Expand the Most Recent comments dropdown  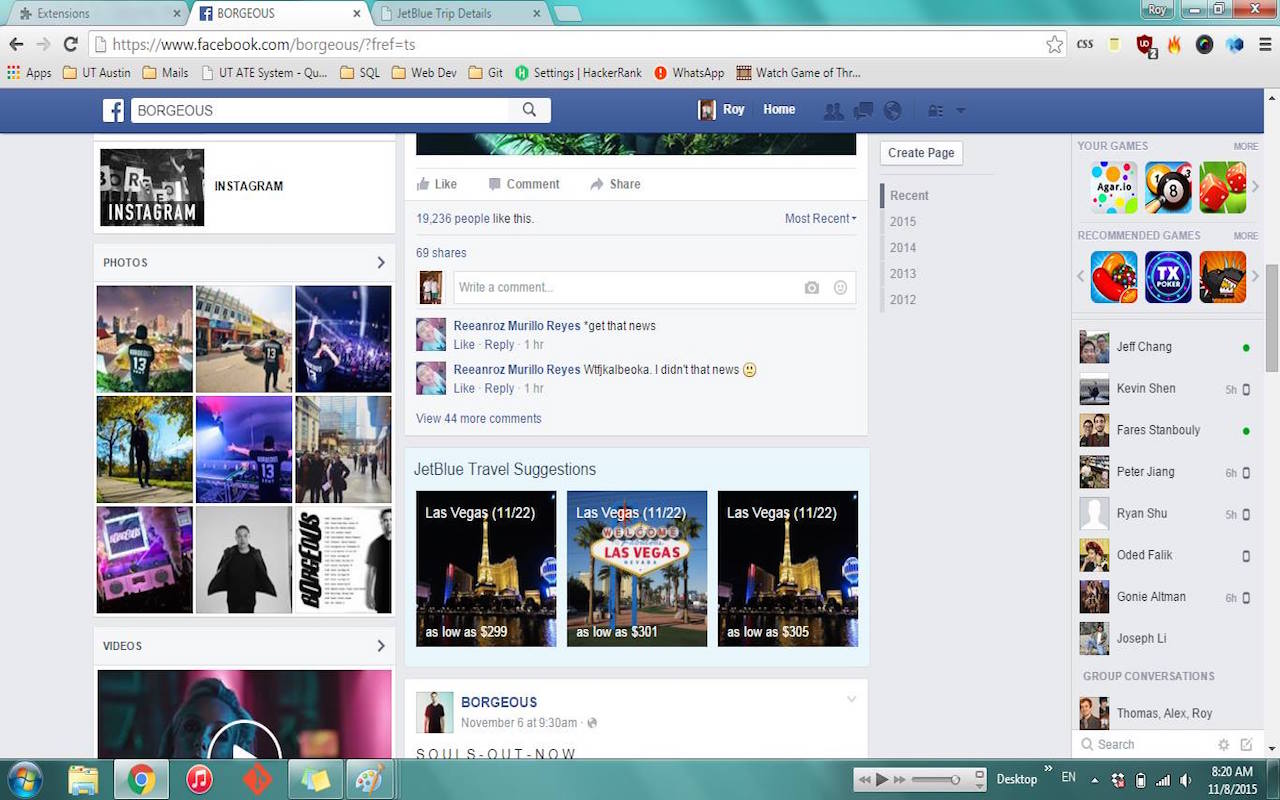820,218
